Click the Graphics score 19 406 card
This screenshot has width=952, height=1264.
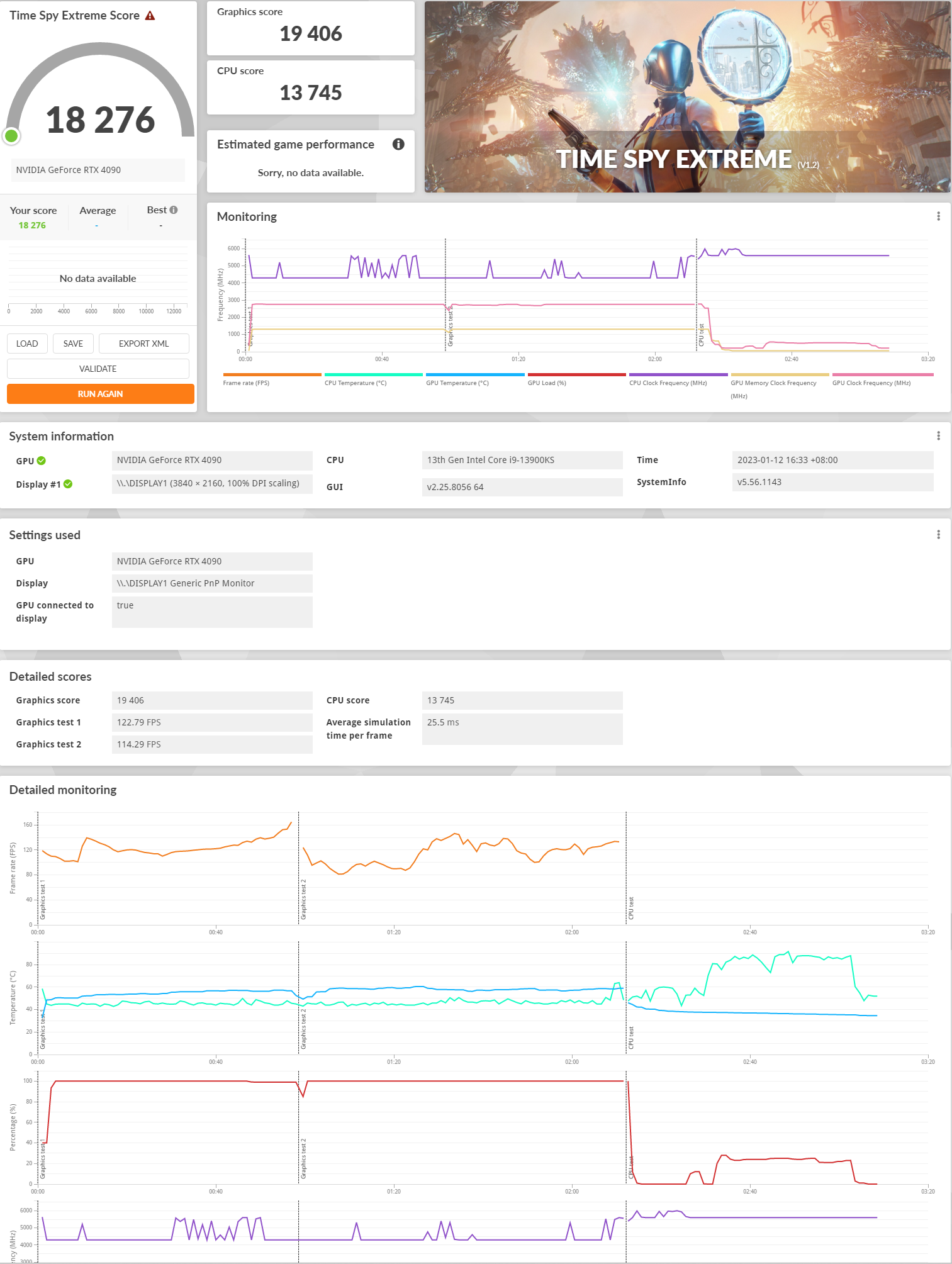[x=311, y=28]
